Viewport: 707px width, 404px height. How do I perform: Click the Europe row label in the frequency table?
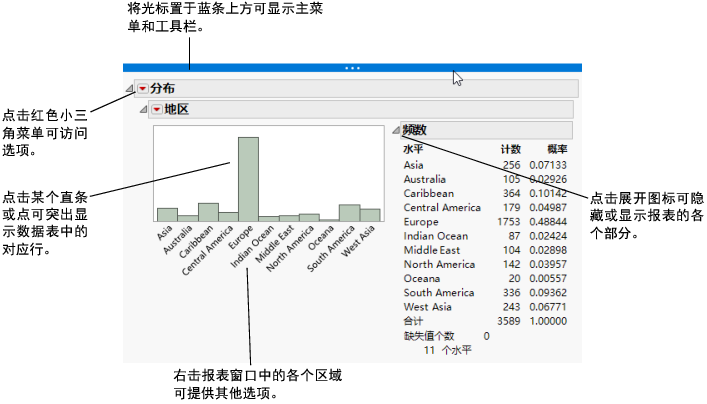click(421, 222)
